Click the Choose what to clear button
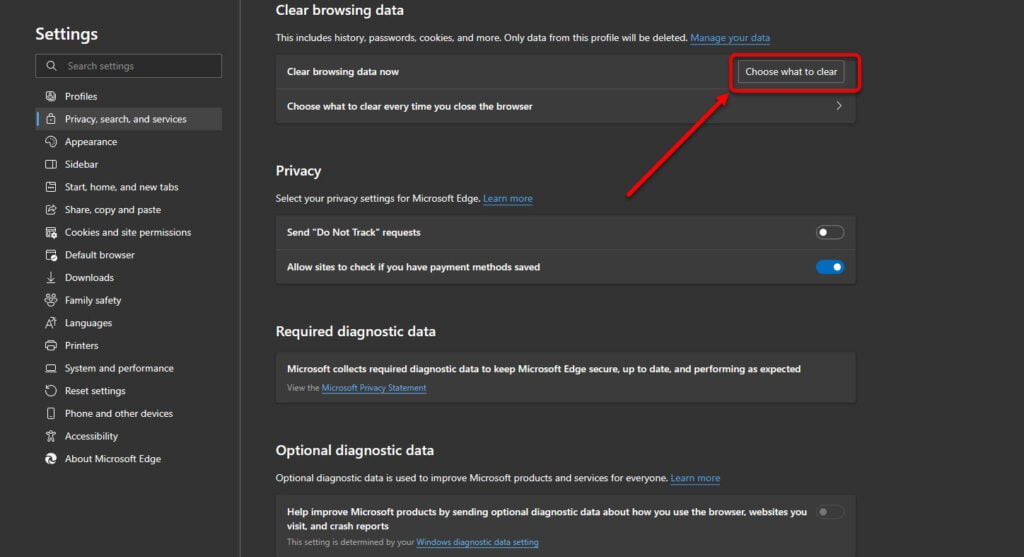 tap(791, 72)
